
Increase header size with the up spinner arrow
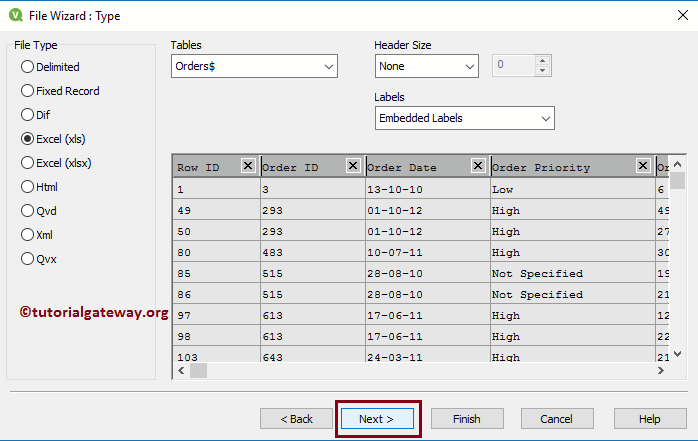pos(542,61)
